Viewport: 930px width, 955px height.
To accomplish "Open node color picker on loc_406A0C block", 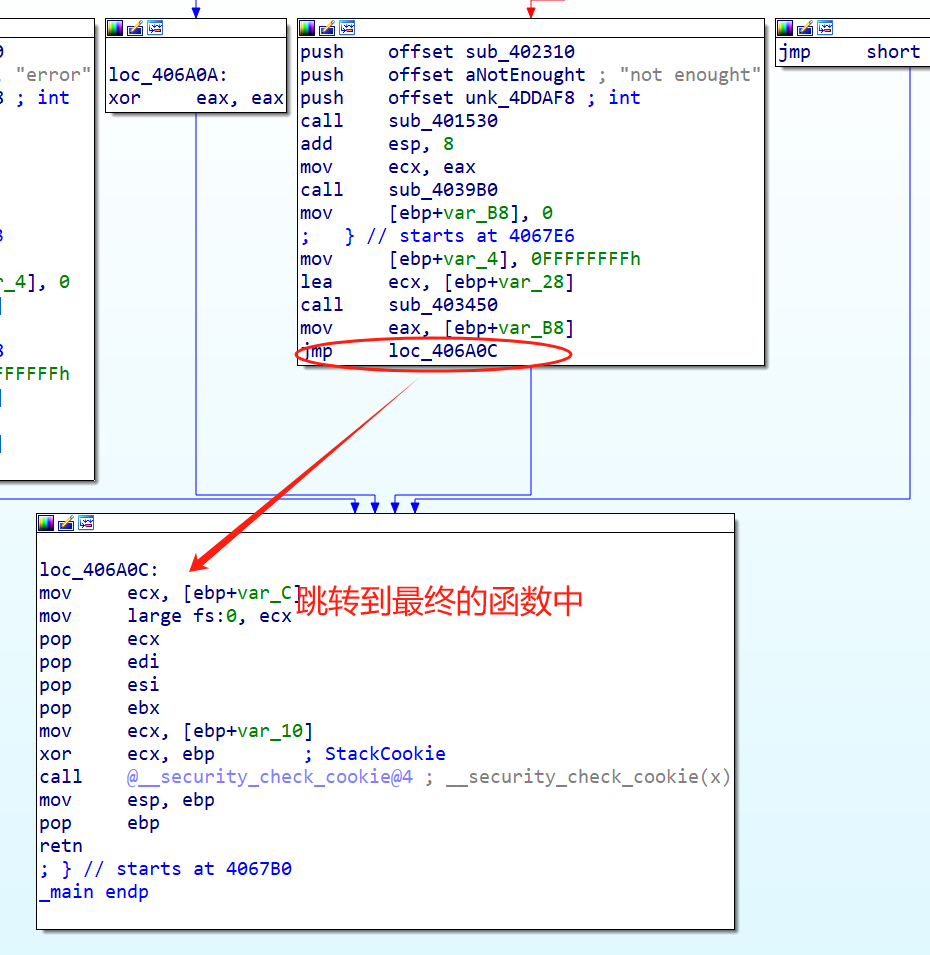I will tap(45, 522).
